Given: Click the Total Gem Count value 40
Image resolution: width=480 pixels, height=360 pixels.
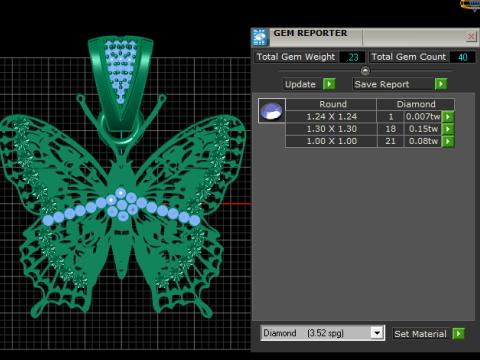Looking at the screenshot, I should pyautogui.click(x=463, y=57).
